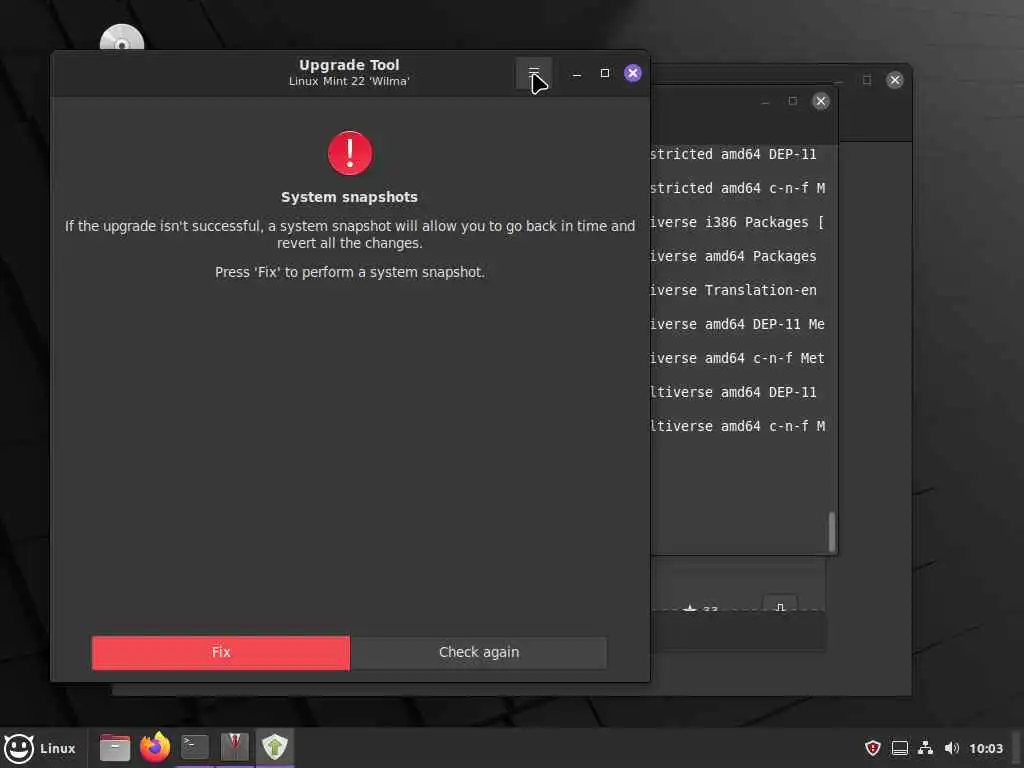Close the terminal output window behind
This screenshot has width=1024, height=768.
pos(821,101)
